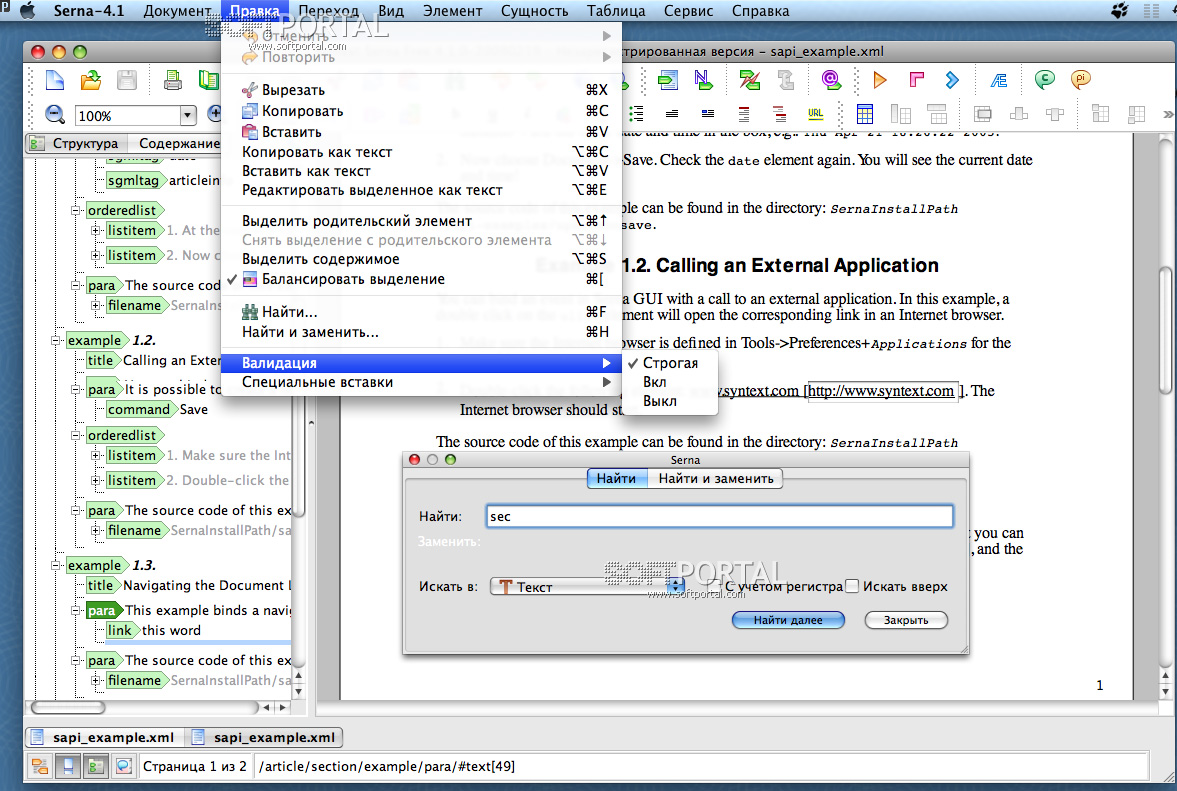
Task: Toggle the 'С учетом регистра' checkbox
Action: pos(716,585)
